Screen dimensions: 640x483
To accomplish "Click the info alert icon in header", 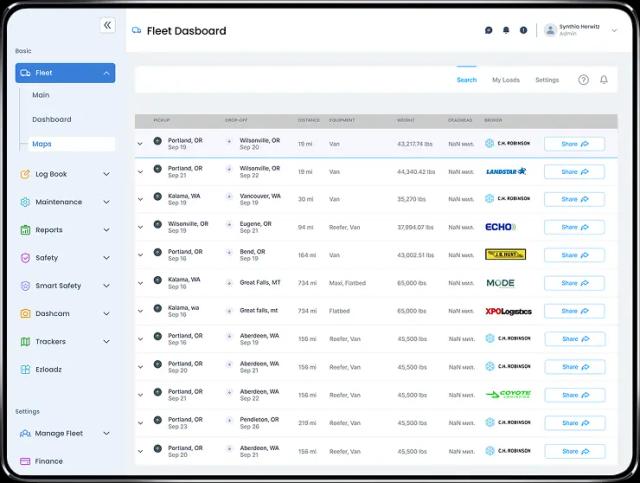I will (x=523, y=30).
